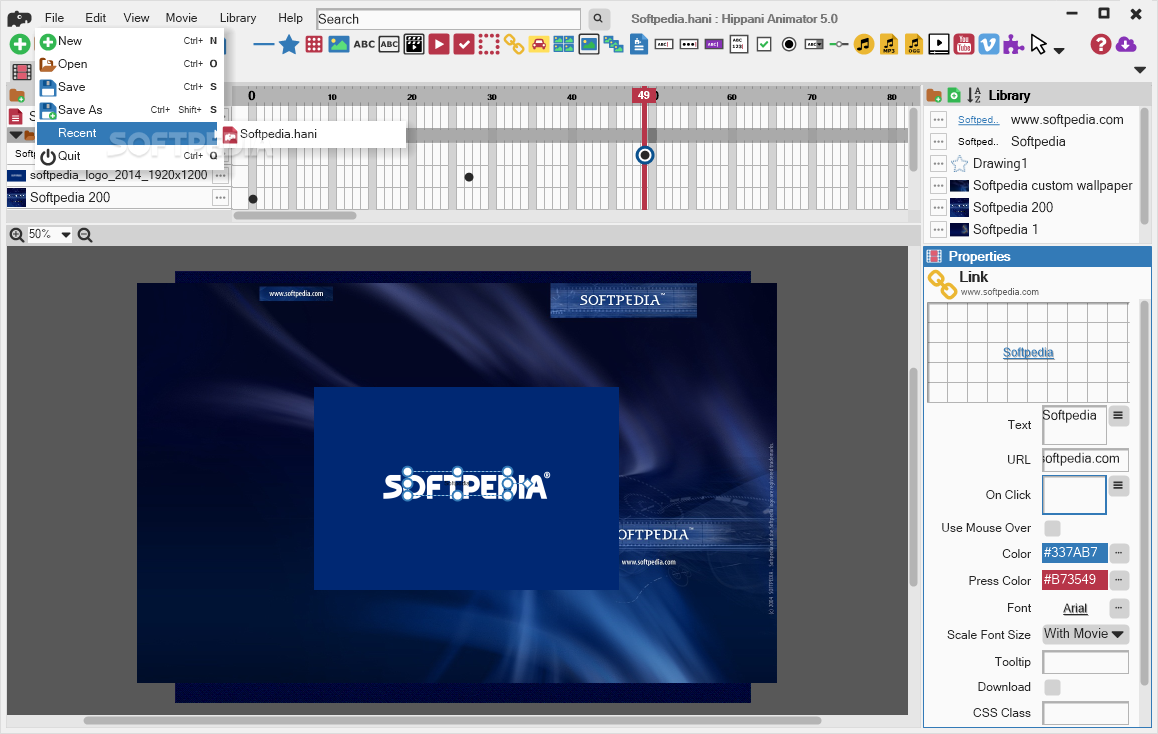Choose the arrow pointer selection tool
Viewport: 1158px width, 734px height.
pos(1038,44)
